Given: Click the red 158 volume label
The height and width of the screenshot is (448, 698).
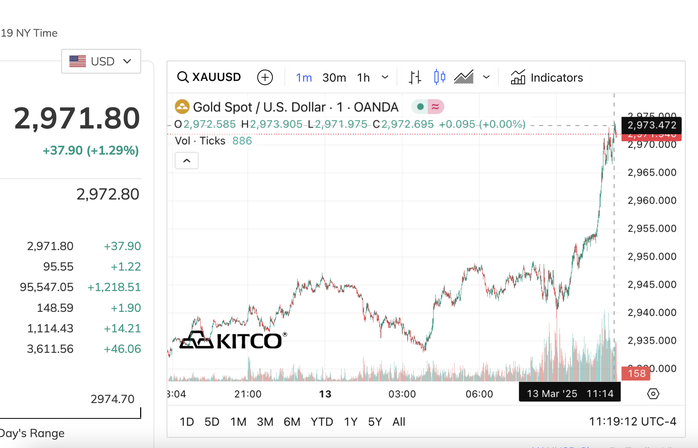Looking at the screenshot, I should tap(636, 373).
